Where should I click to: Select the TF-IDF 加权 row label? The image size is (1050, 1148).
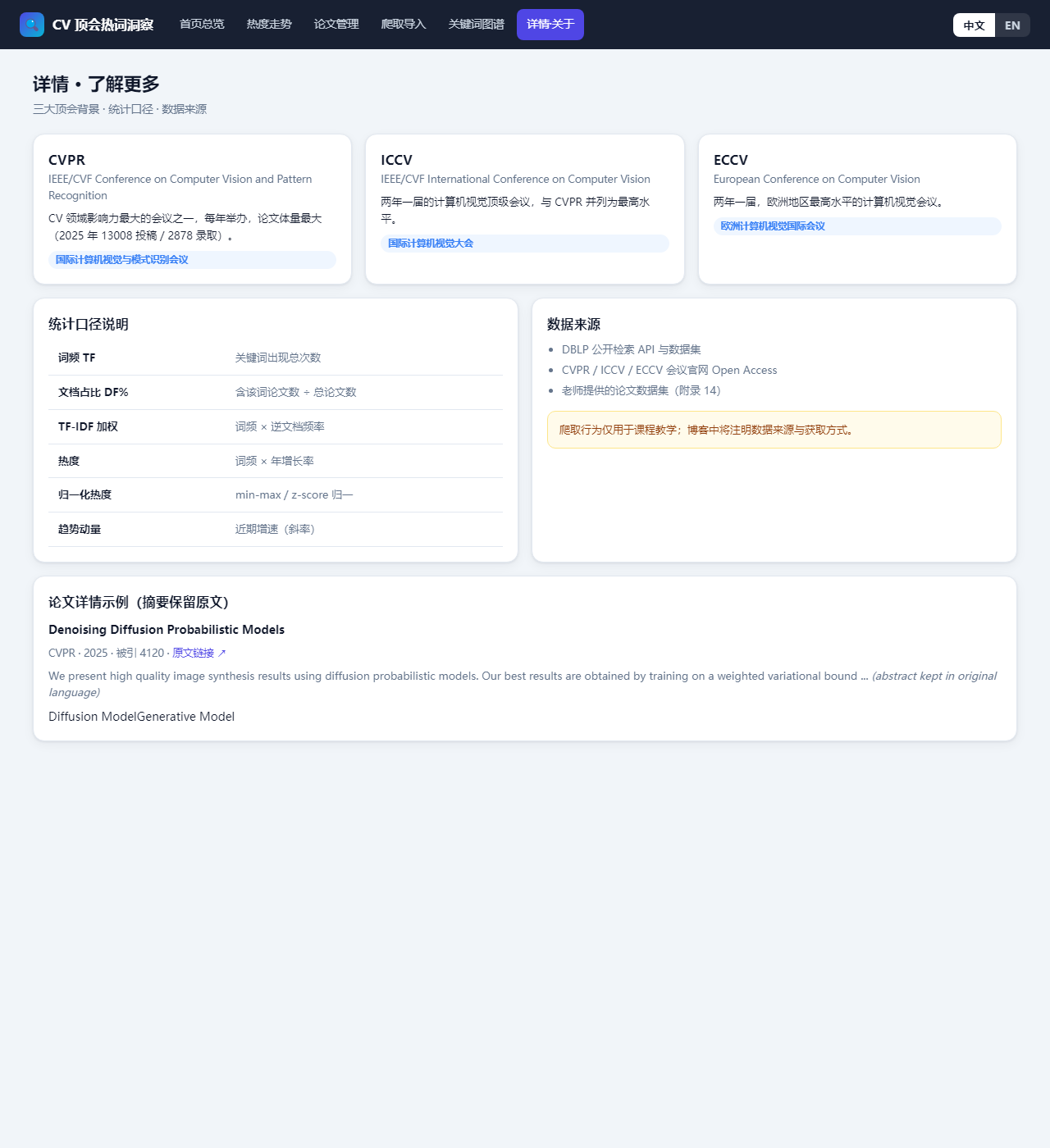[x=88, y=426]
